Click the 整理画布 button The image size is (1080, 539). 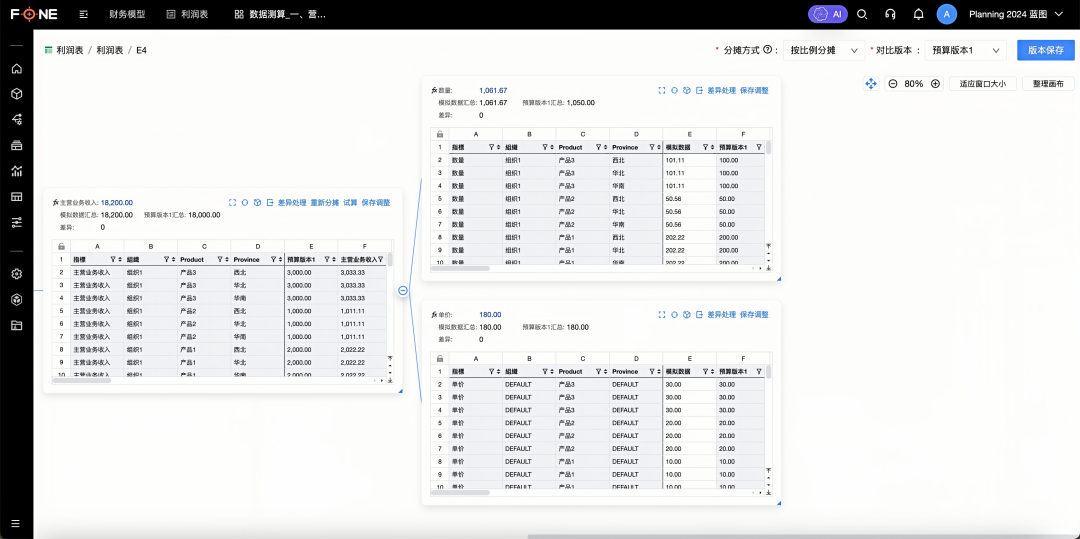click(1048, 83)
